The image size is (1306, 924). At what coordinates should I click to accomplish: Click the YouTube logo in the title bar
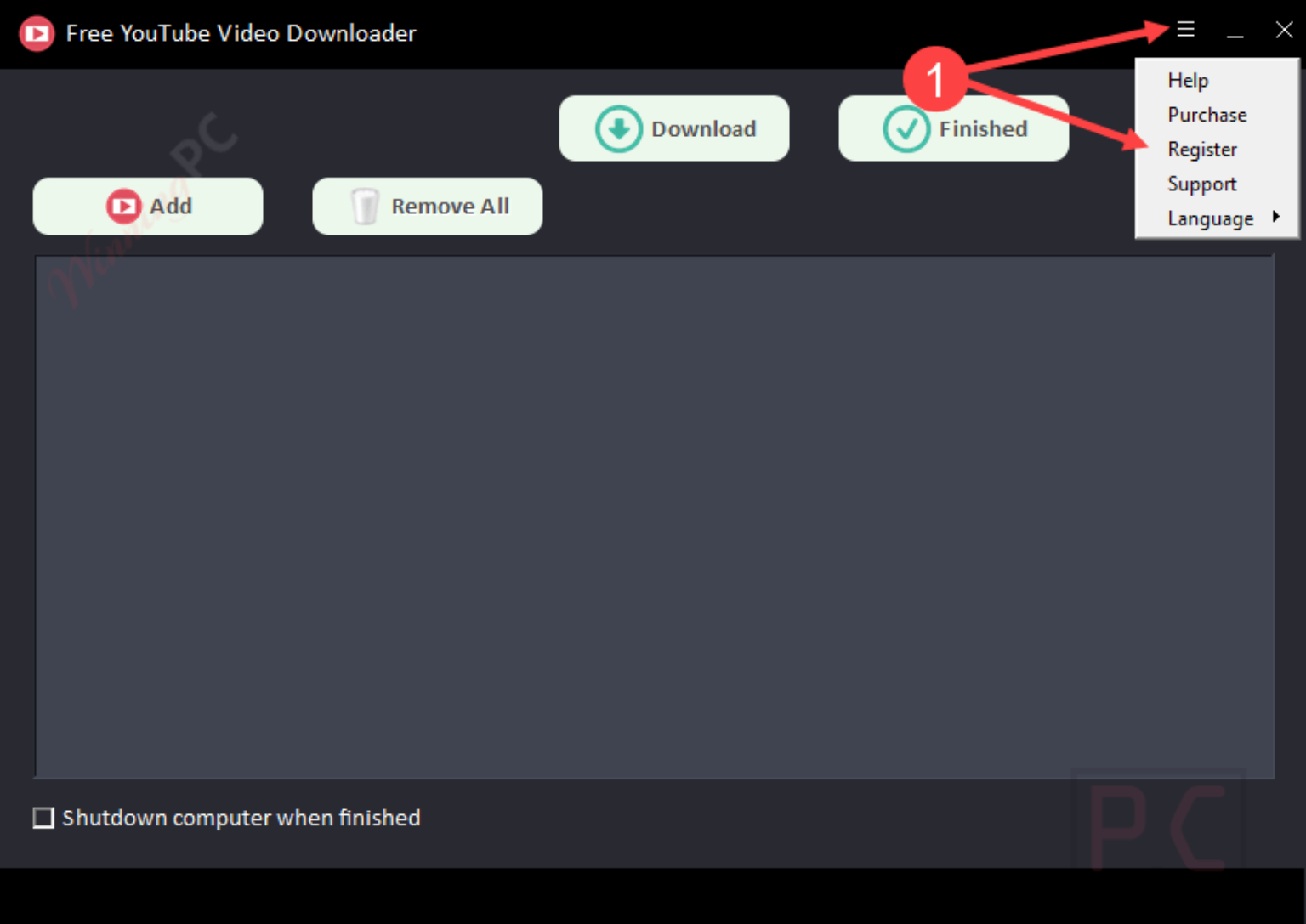(x=36, y=33)
